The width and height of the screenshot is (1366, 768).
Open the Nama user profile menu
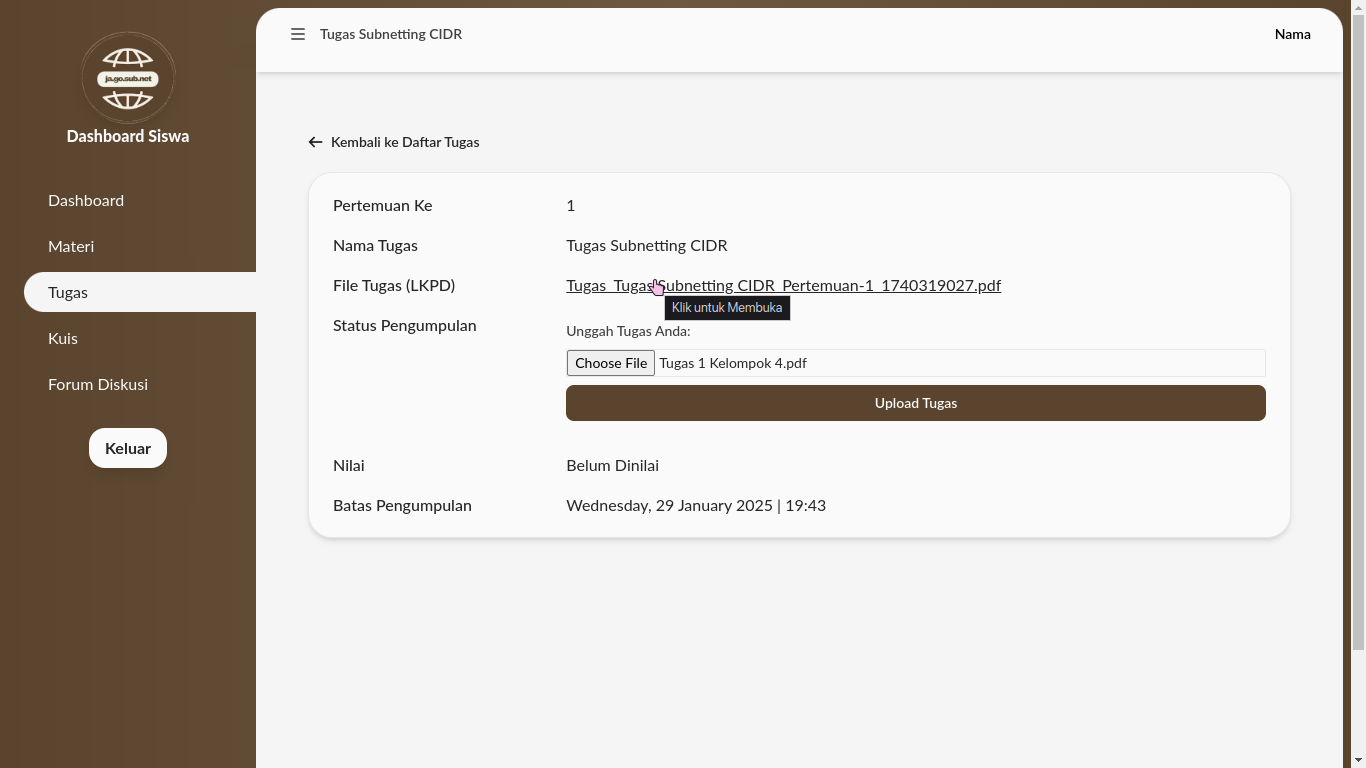[x=1292, y=34]
